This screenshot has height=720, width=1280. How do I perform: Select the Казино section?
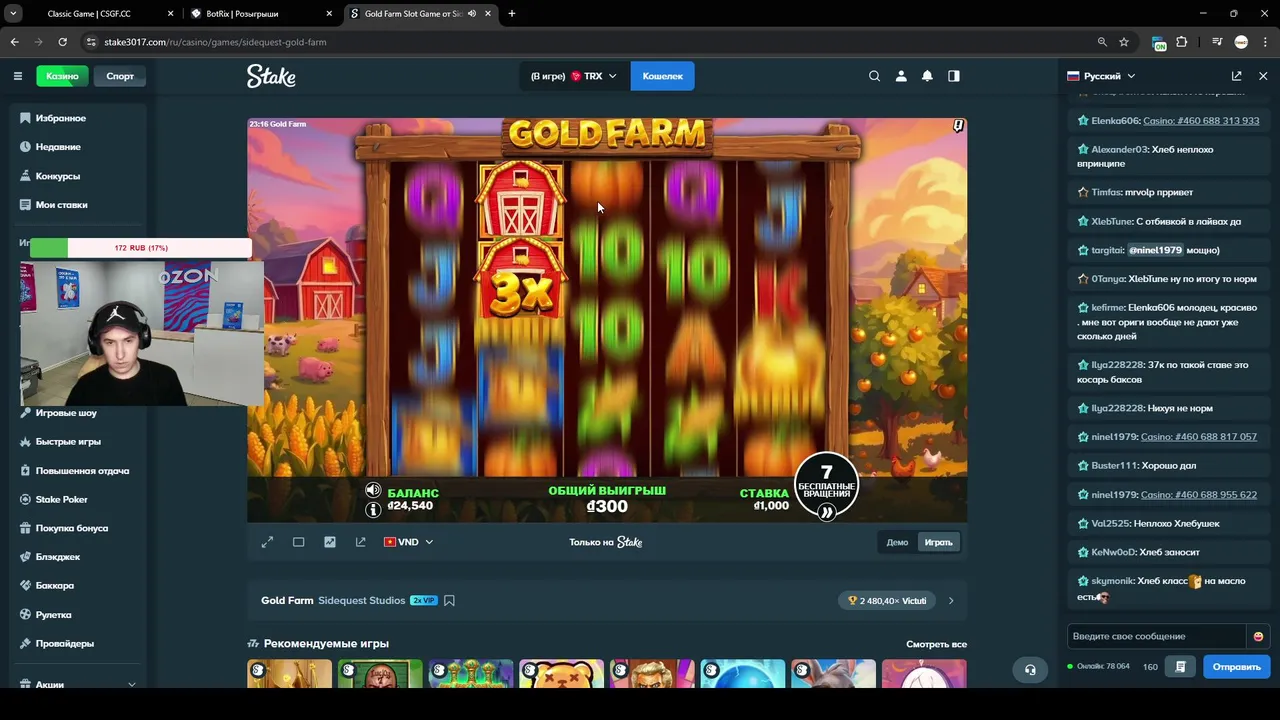pyautogui.click(x=62, y=76)
